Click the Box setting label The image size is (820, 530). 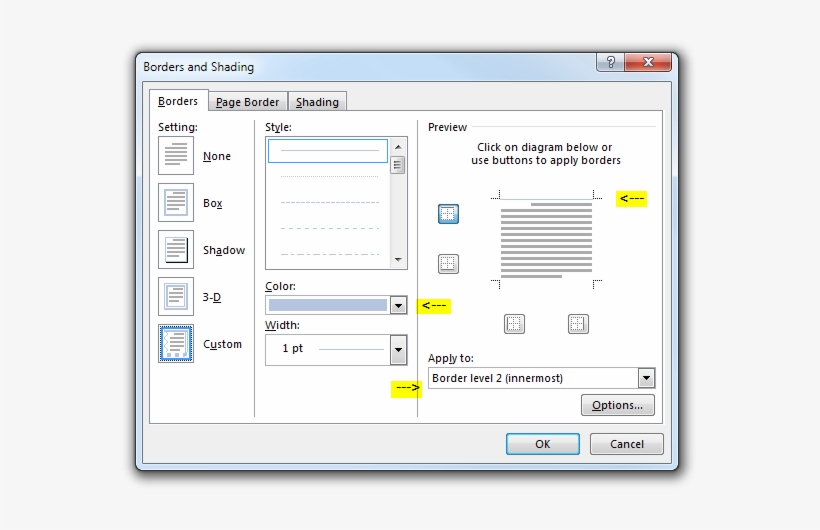tap(212, 203)
